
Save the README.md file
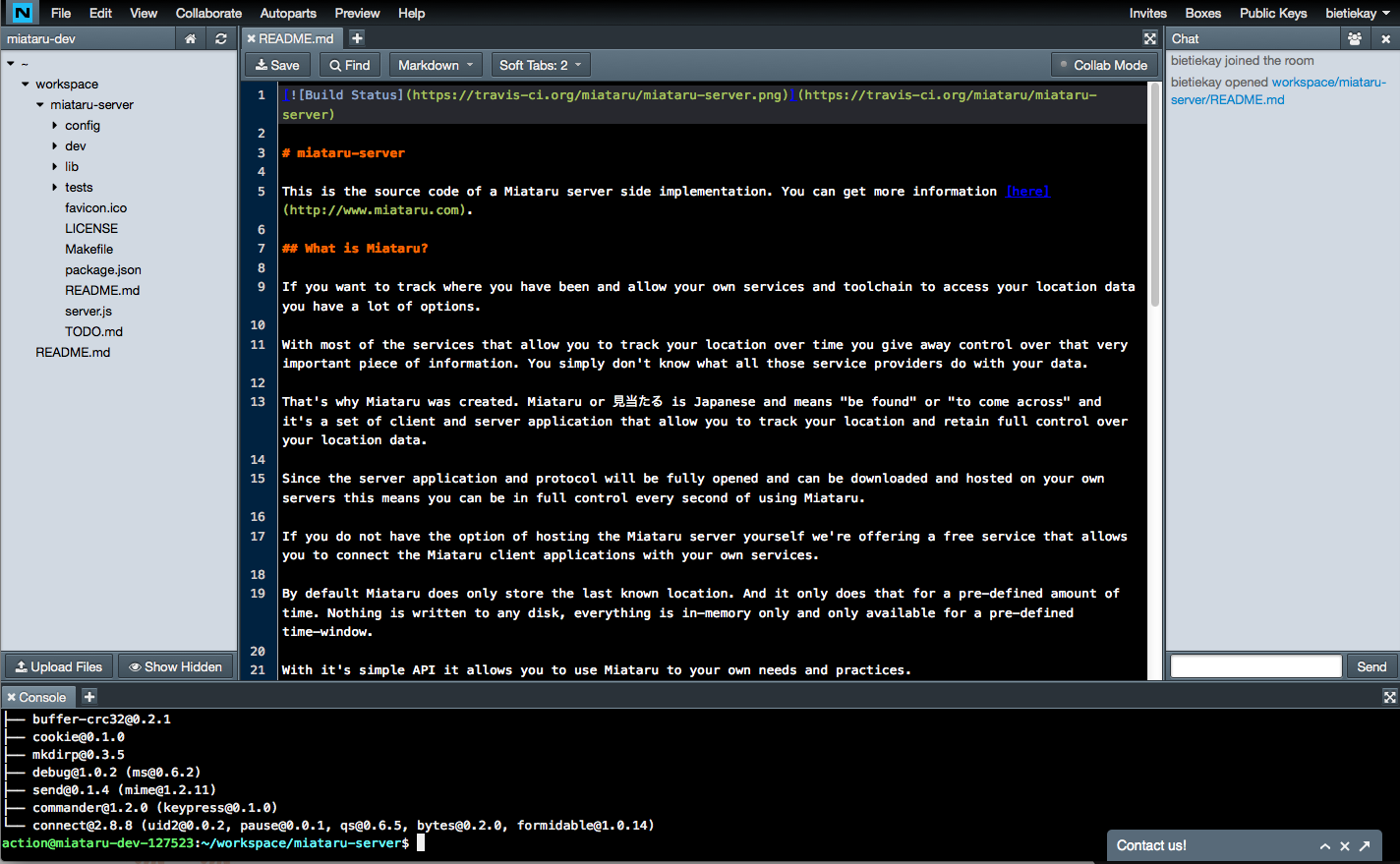(x=277, y=65)
